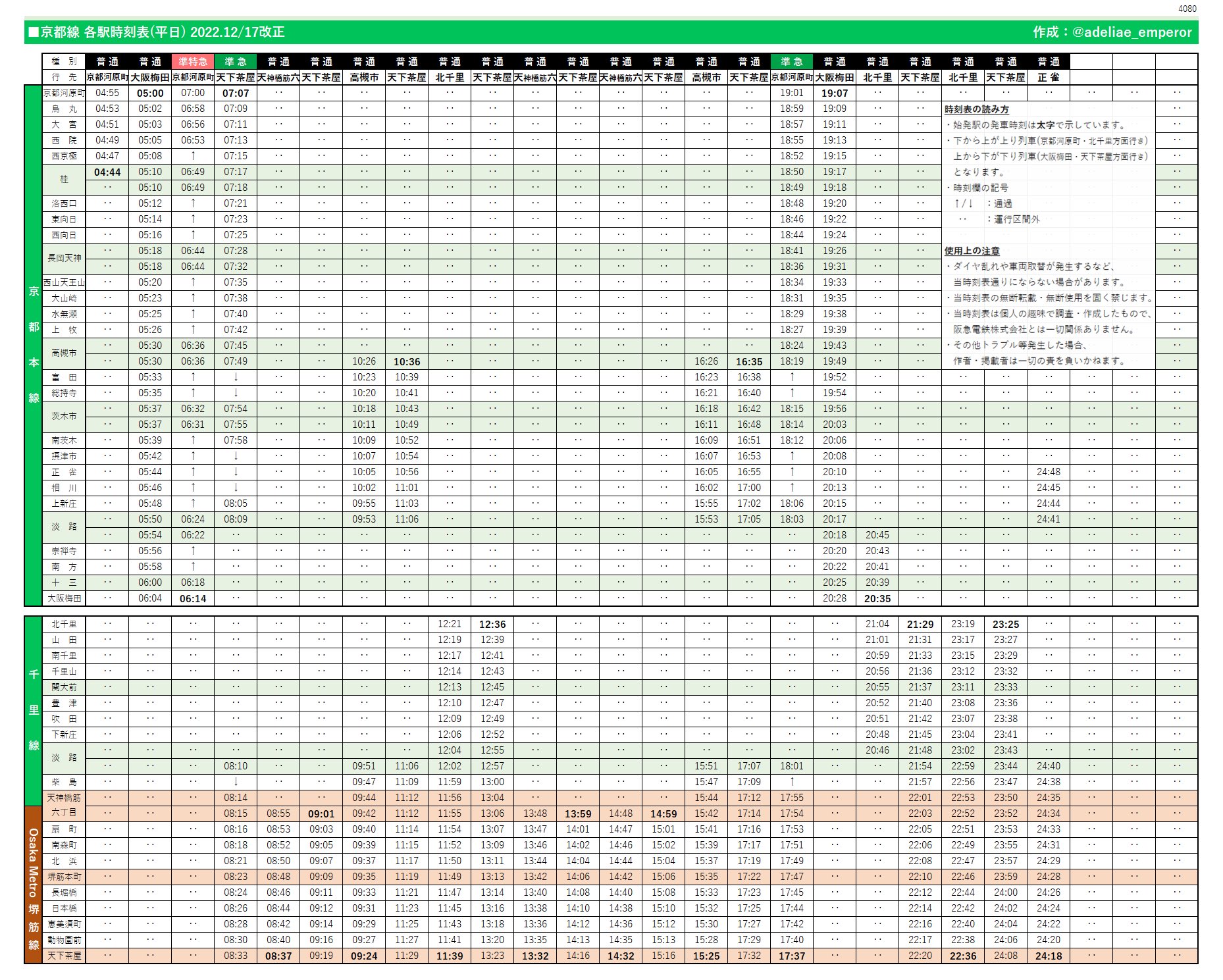This screenshot has height=980, width=1223.
Task: Click the 西京極 station label
Action: coord(64,156)
